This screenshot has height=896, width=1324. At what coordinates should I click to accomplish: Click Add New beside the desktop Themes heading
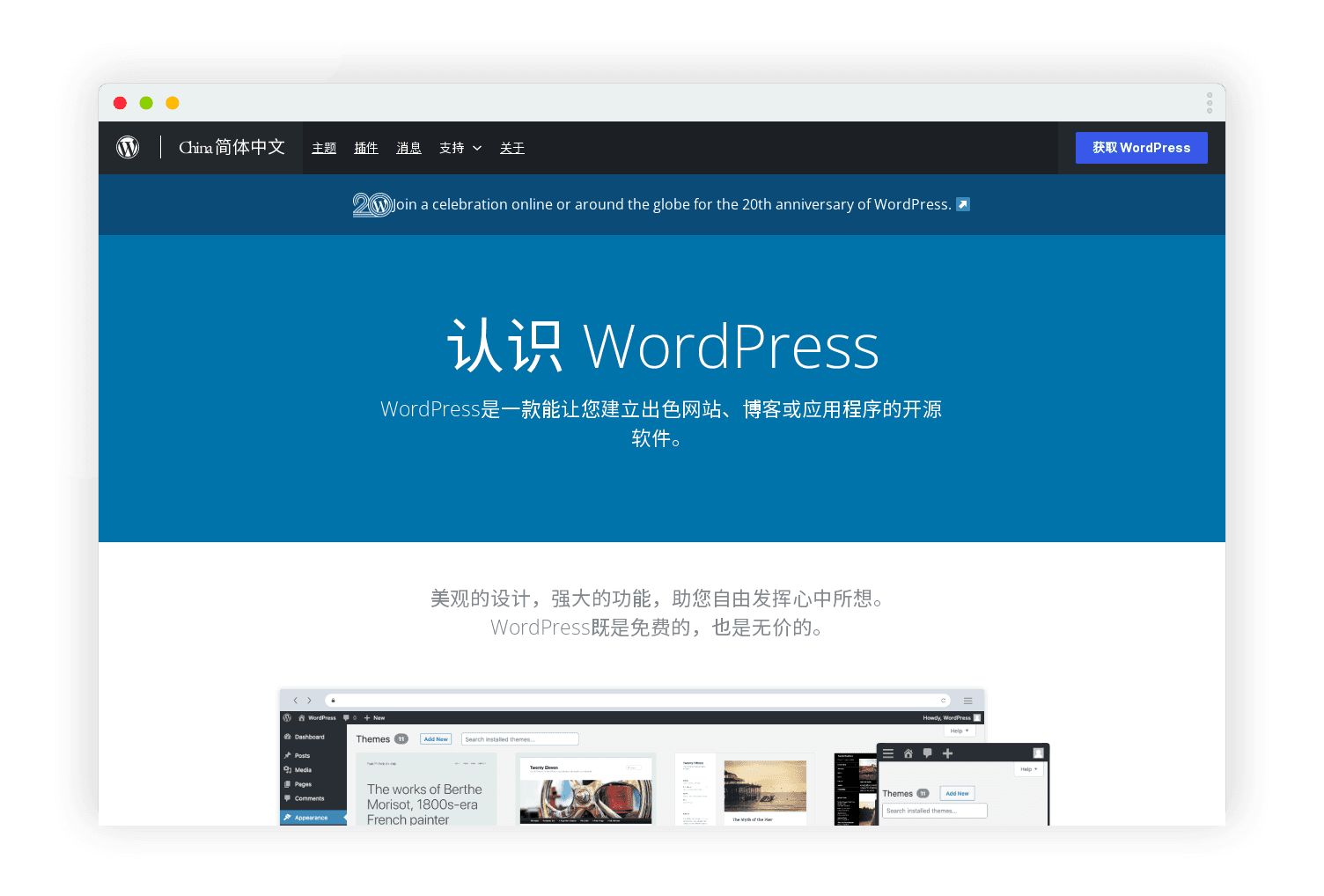(436, 739)
